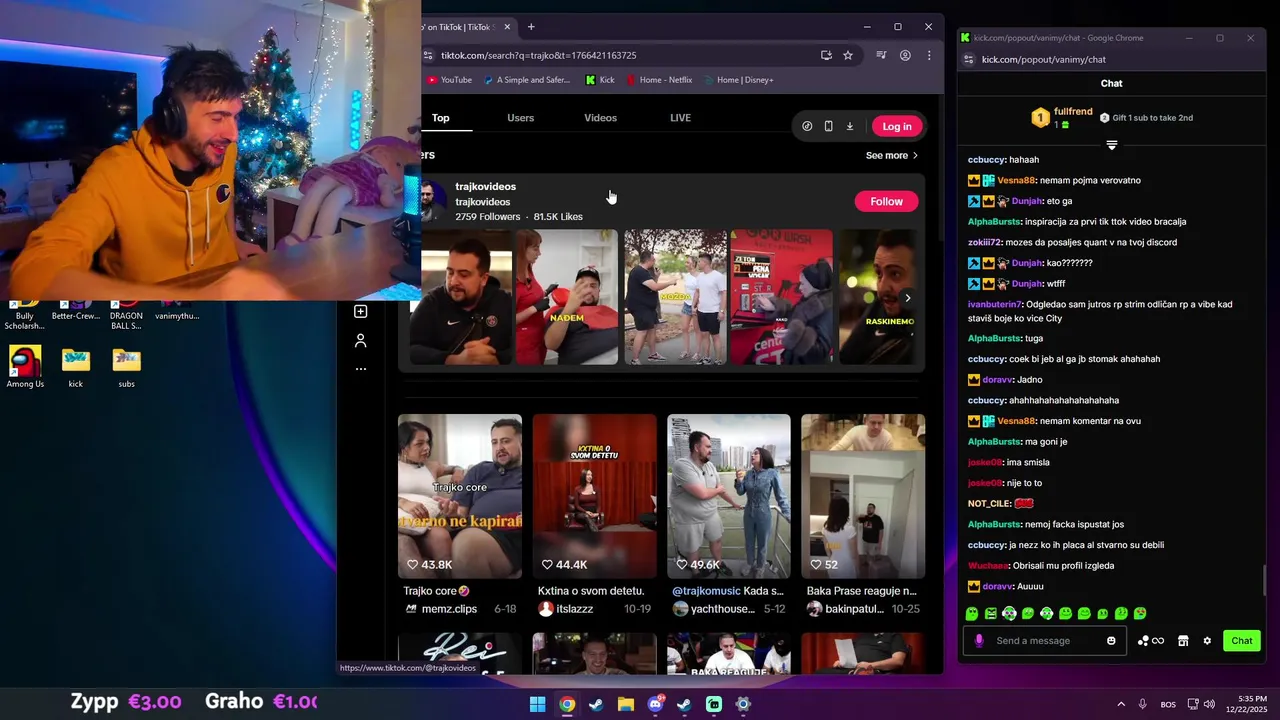Show hidden system tray icons

[x=1121, y=704]
